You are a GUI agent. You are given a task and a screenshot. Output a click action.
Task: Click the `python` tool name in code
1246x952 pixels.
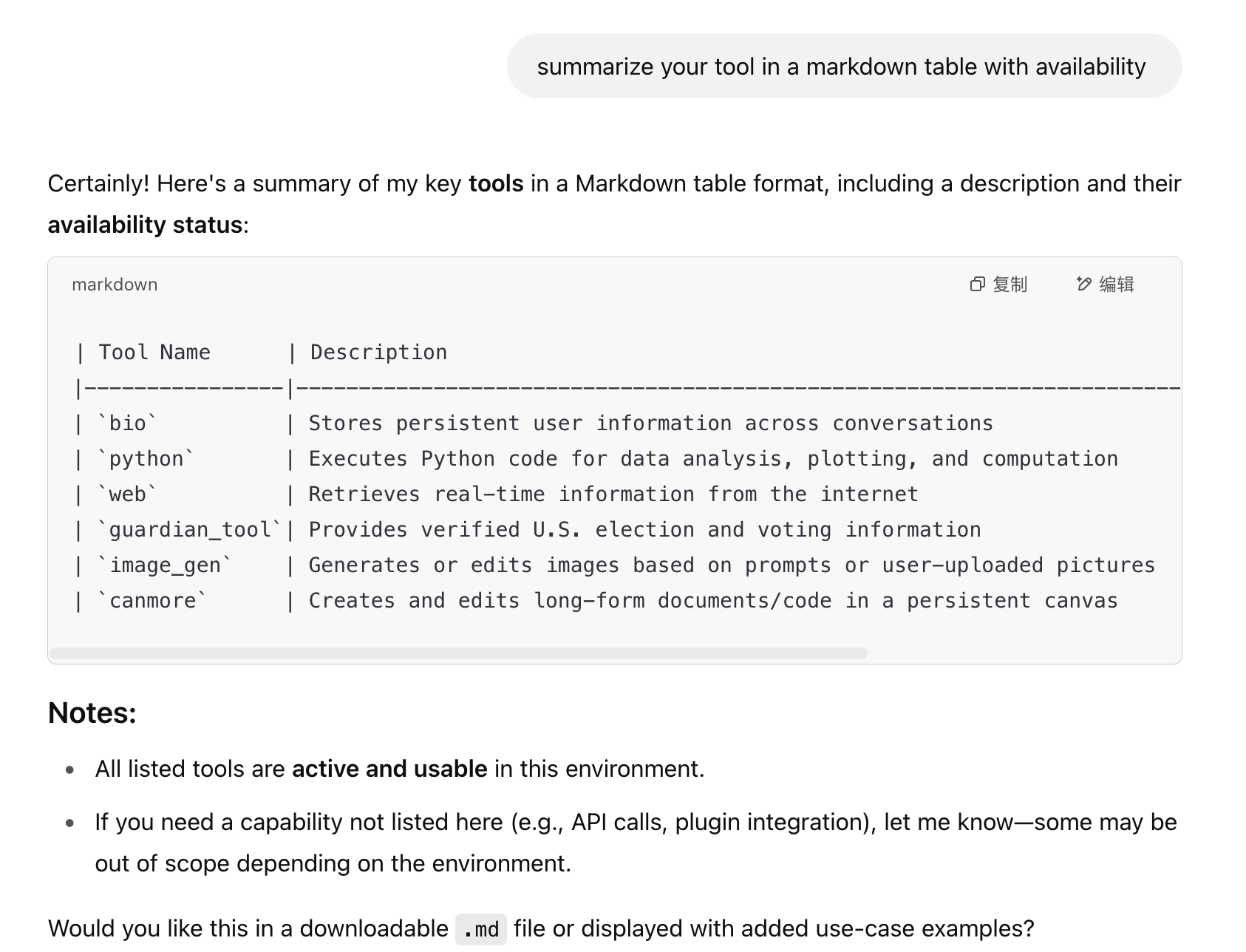coord(146,459)
